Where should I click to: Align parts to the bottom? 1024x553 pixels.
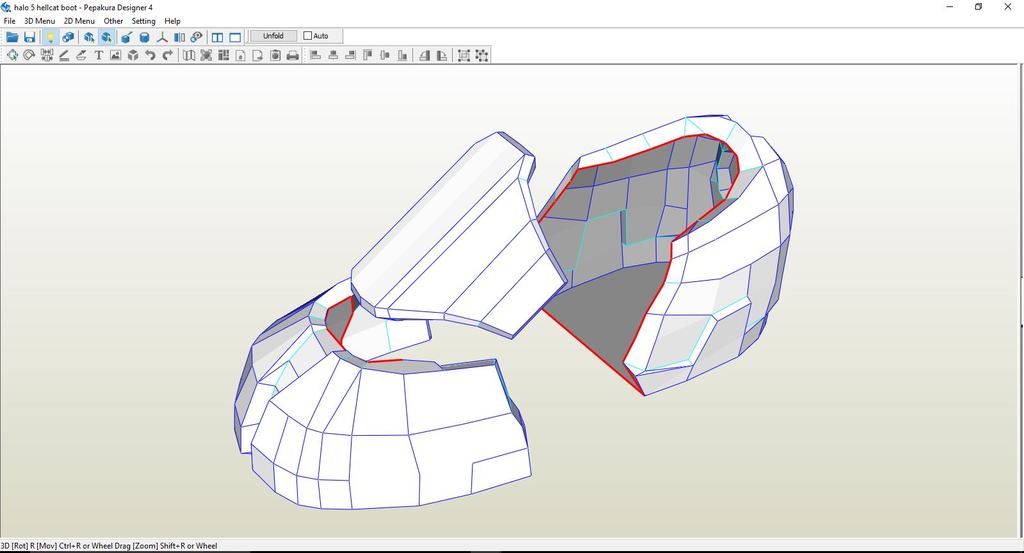point(402,55)
